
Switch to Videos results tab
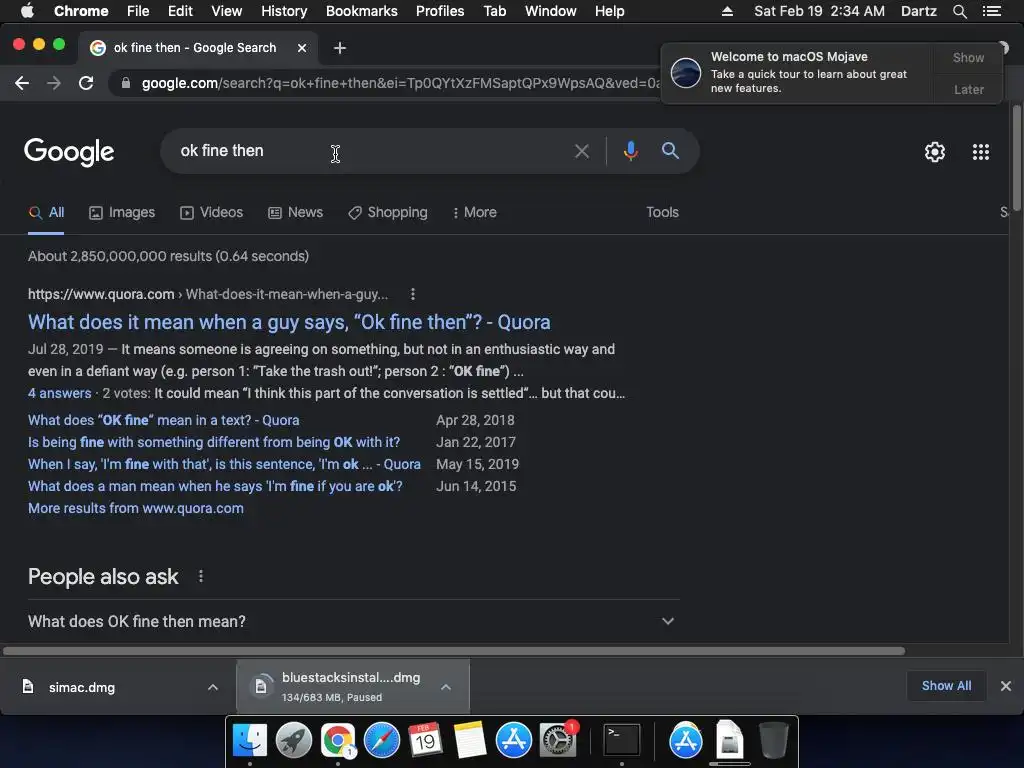pos(212,212)
